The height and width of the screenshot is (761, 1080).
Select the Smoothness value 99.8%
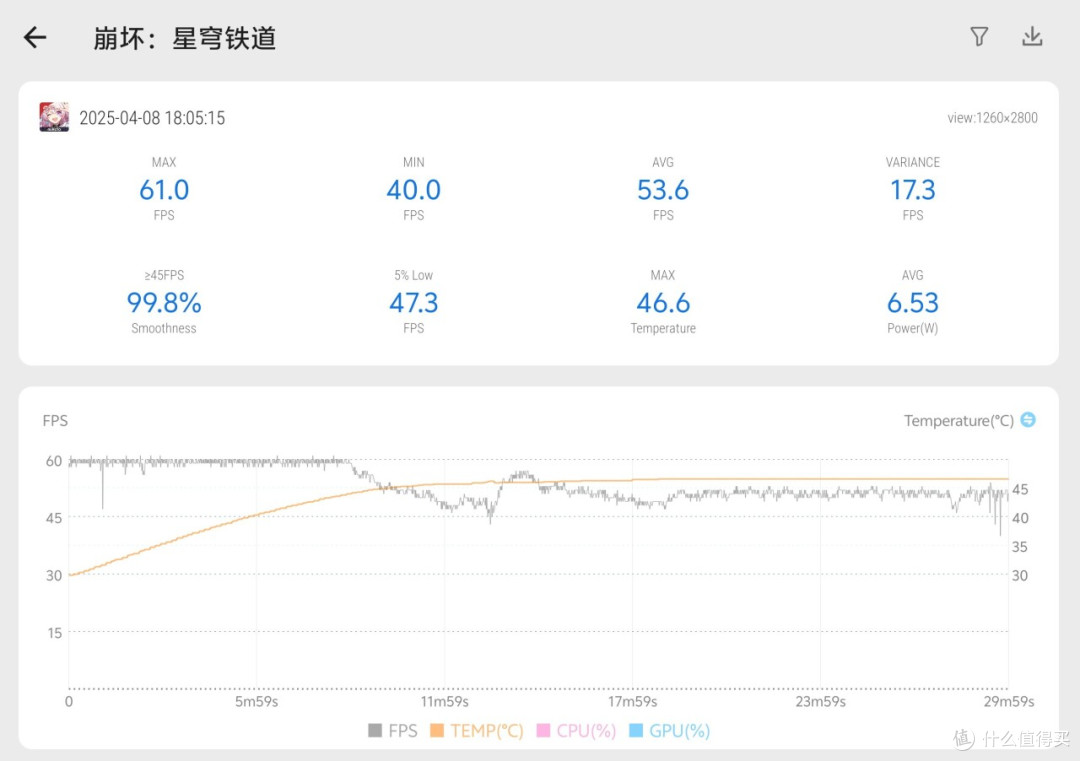[x=164, y=302]
